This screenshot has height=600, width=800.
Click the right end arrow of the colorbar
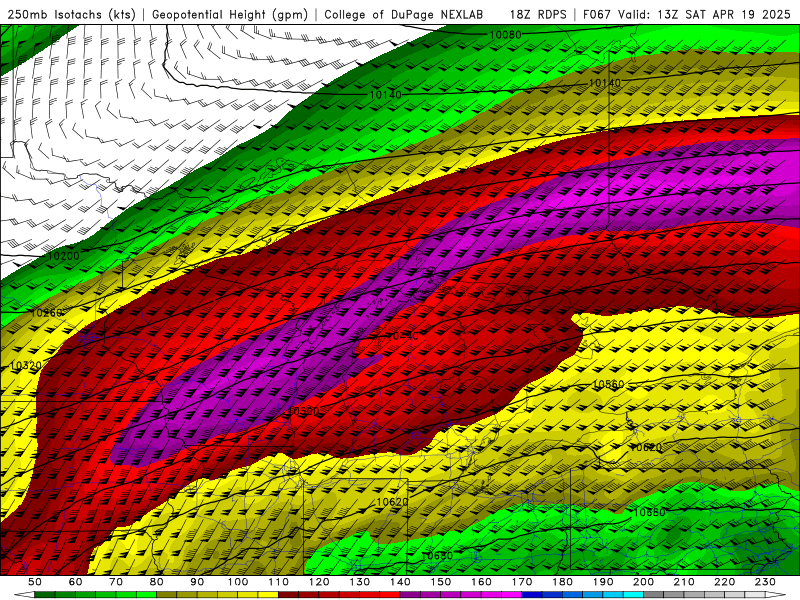click(776, 594)
